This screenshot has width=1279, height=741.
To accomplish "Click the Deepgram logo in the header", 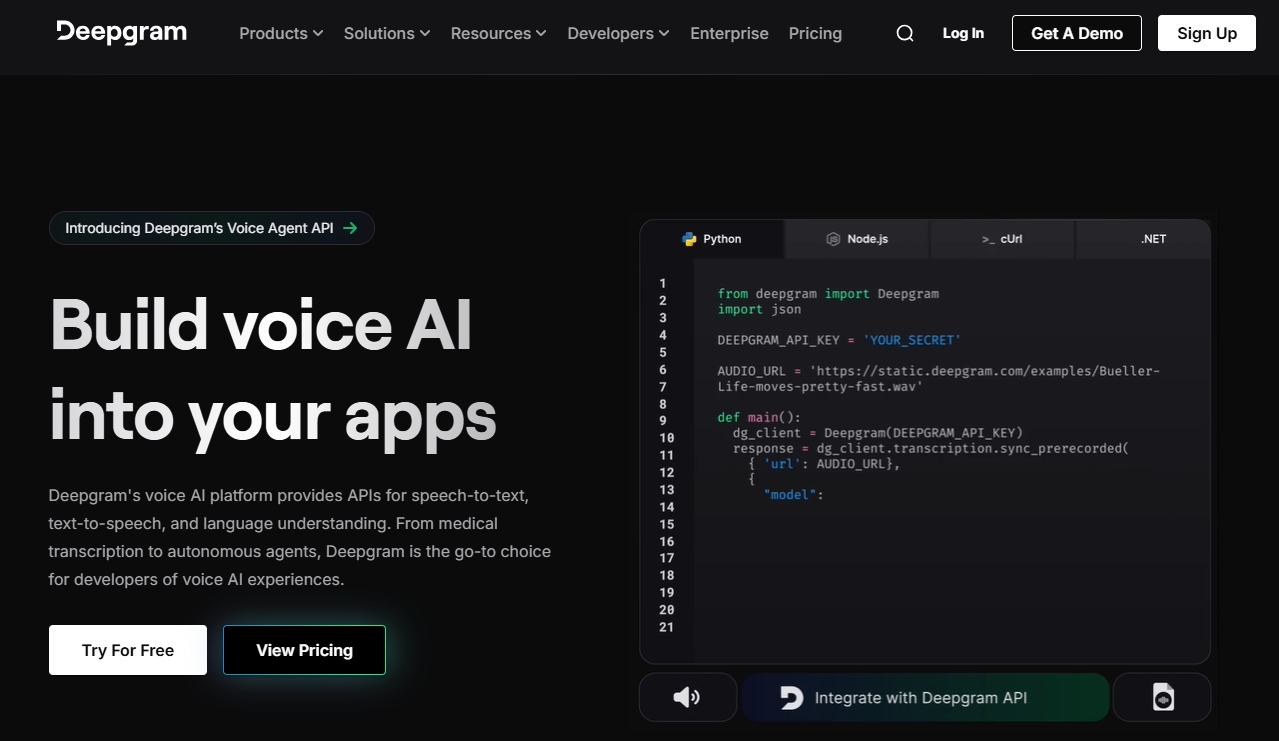I will [x=122, y=32].
